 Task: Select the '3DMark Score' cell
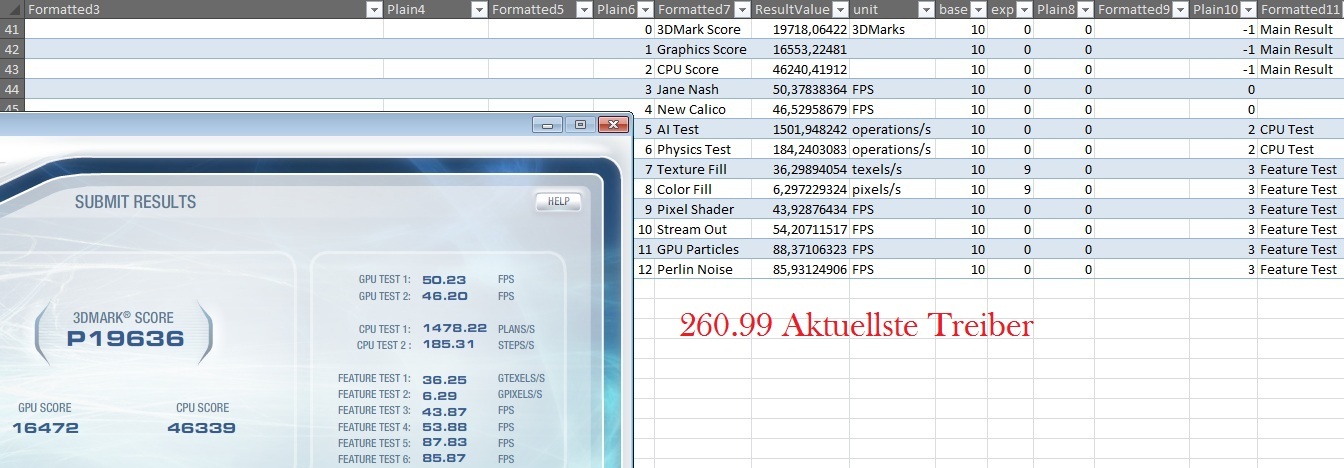coord(703,30)
